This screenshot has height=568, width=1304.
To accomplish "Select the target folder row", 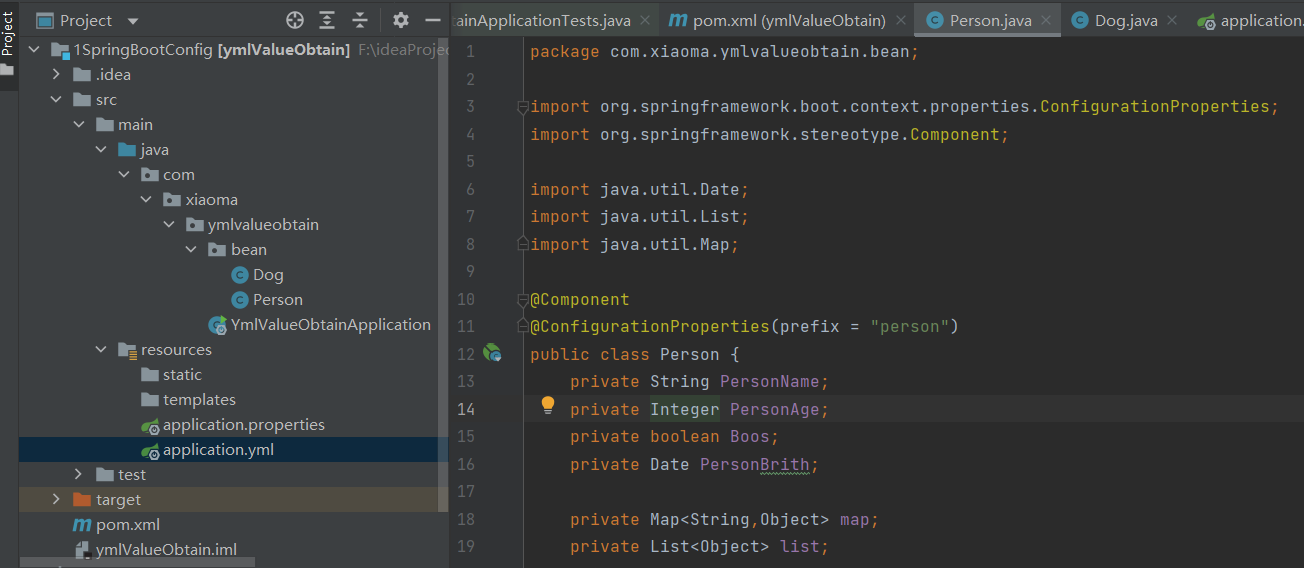I will 233,499.
